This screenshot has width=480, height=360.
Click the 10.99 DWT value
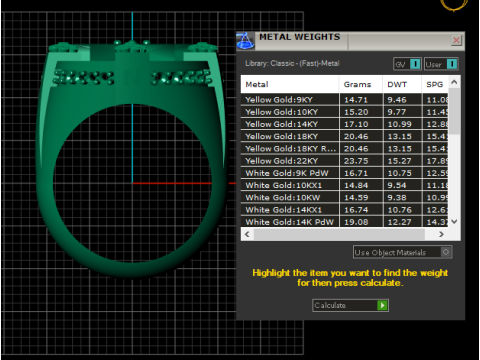pyautogui.click(x=399, y=124)
